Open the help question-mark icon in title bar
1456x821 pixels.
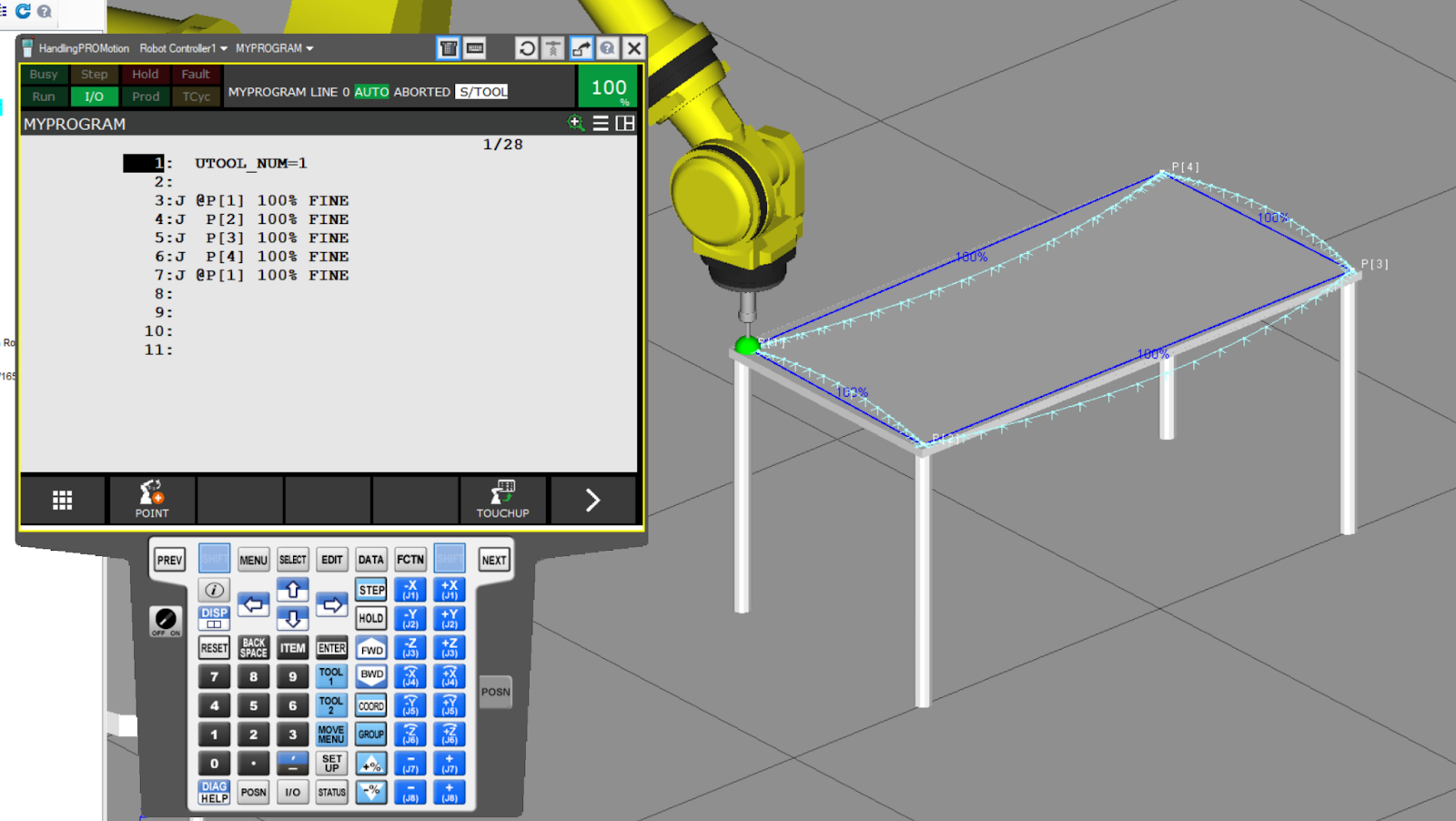608,48
